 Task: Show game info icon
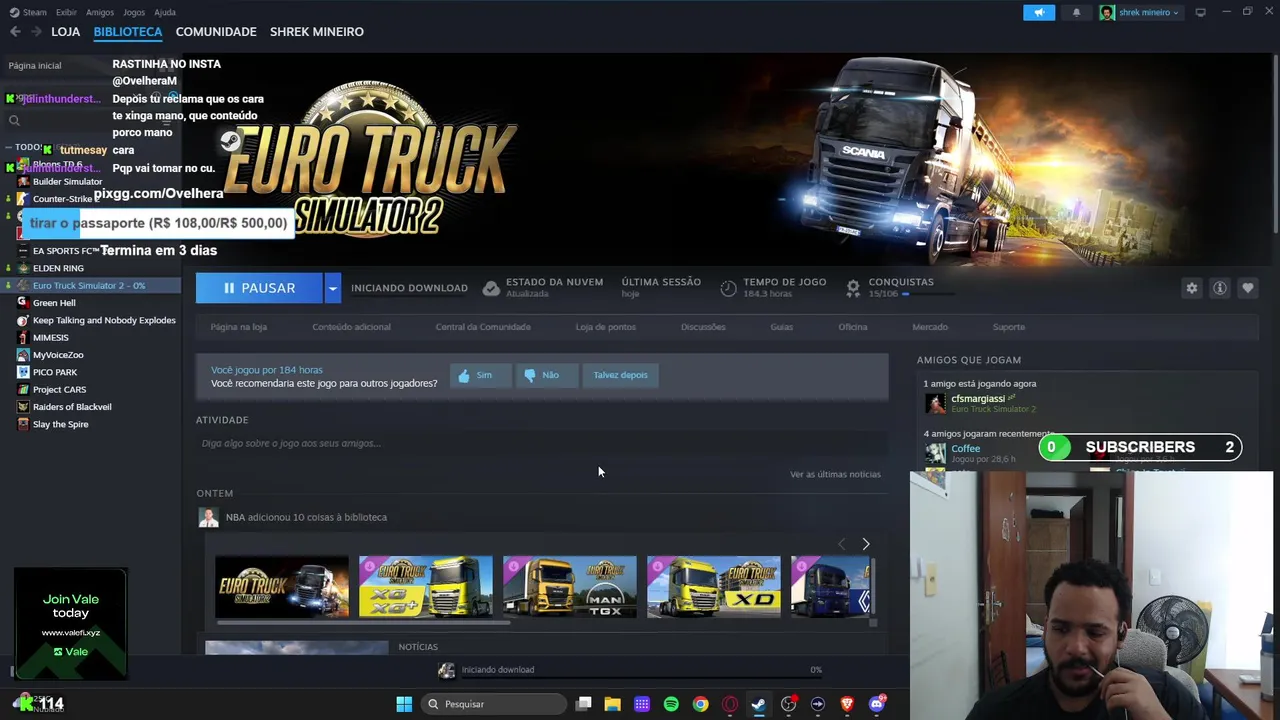pos(1220,288)
